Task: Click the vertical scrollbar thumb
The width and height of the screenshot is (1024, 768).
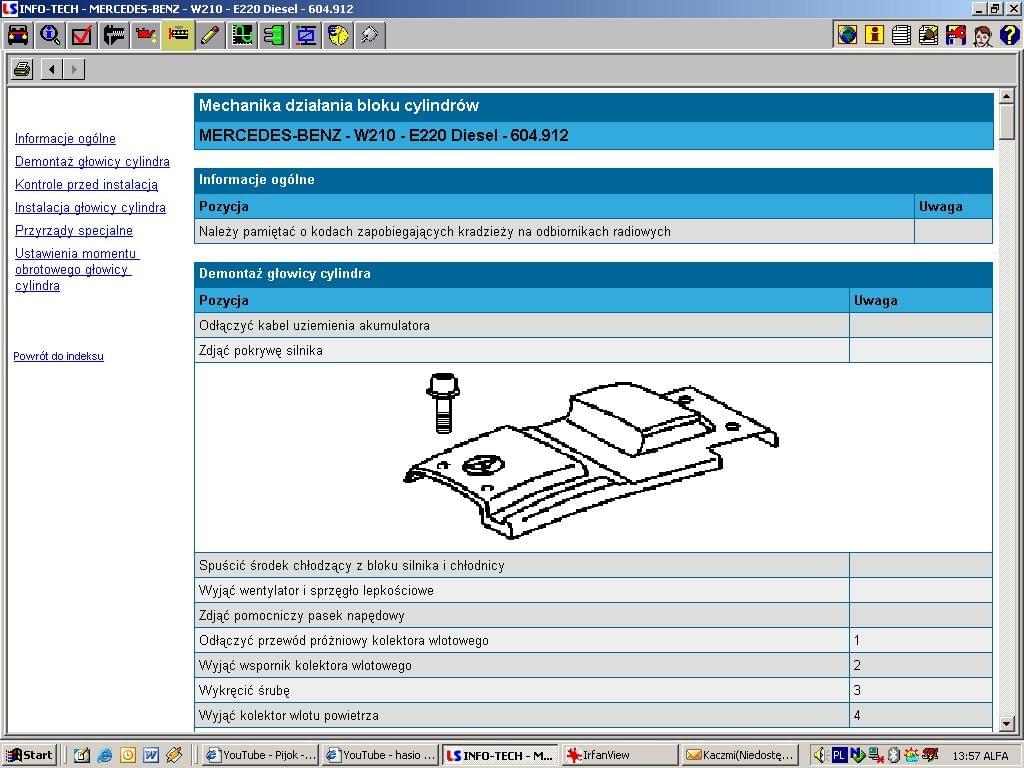Action: tap(1006, 121)
